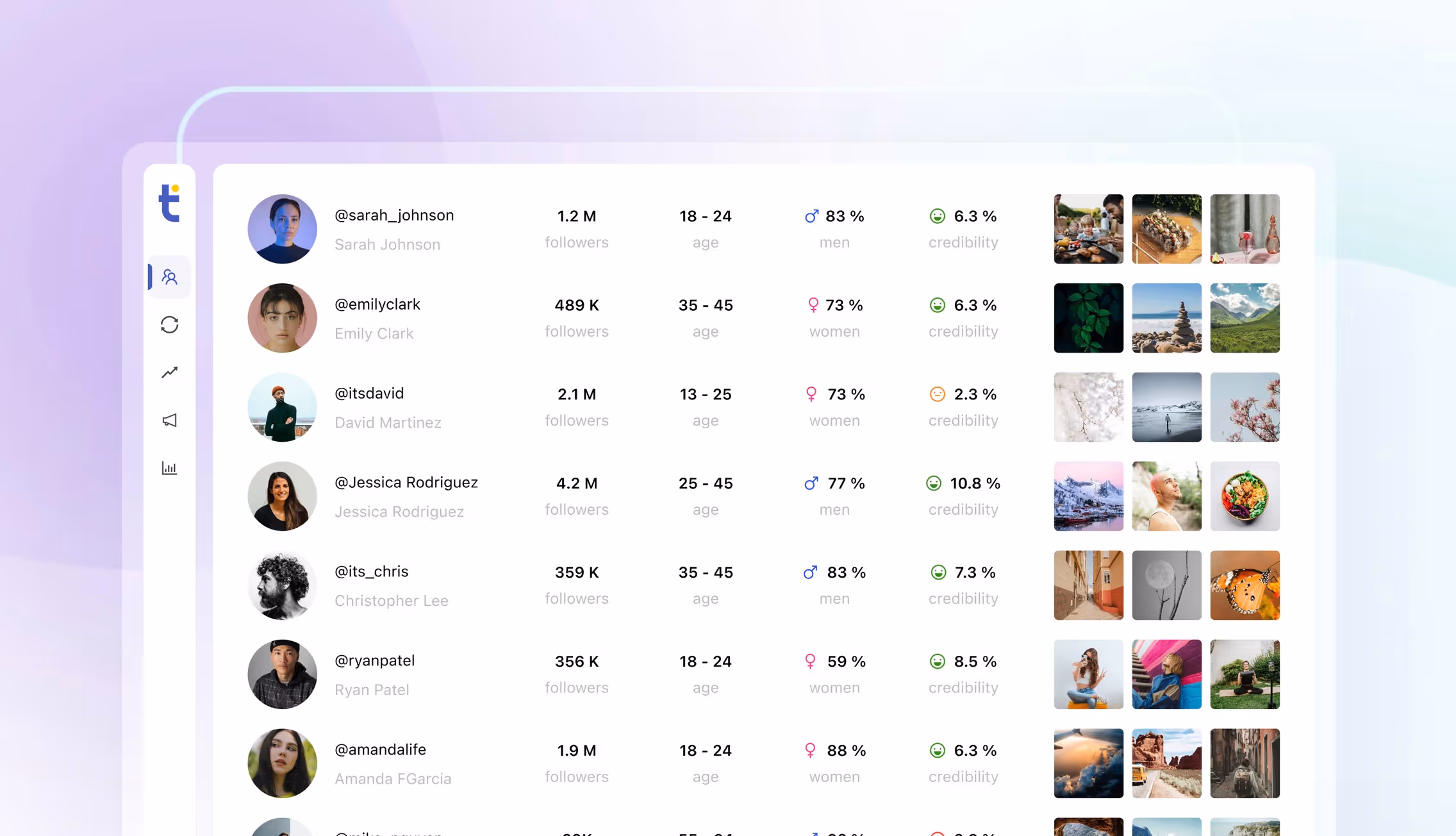Click the male symbol beside 77 %

[x=811, y=483]
